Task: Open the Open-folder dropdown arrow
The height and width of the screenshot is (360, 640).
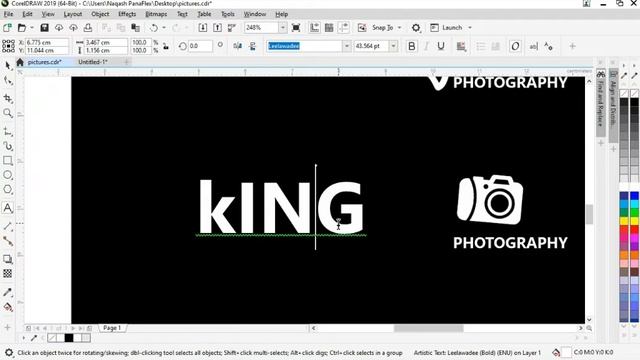Action: [31, 28]
